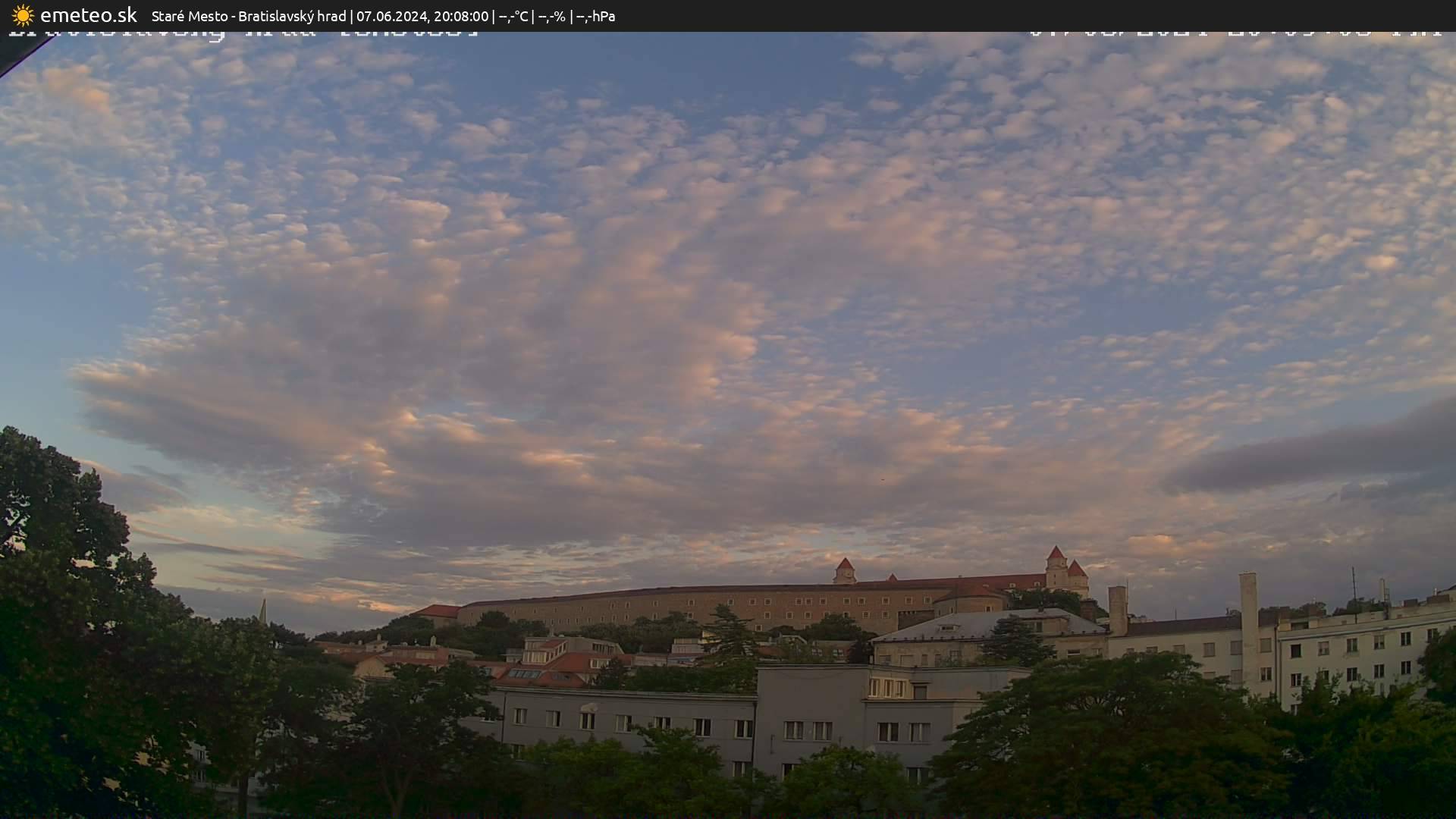Click the dark gray cloud at right edge
Viewport: 1456px width, 819px height.
point(1319,455)
